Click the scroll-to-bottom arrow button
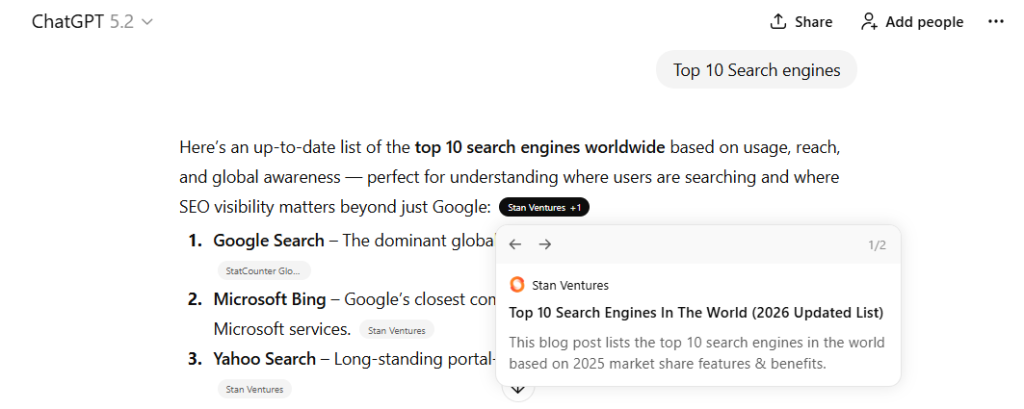The width and height of the screenshot is (1024, 409). tap(518, 390)
